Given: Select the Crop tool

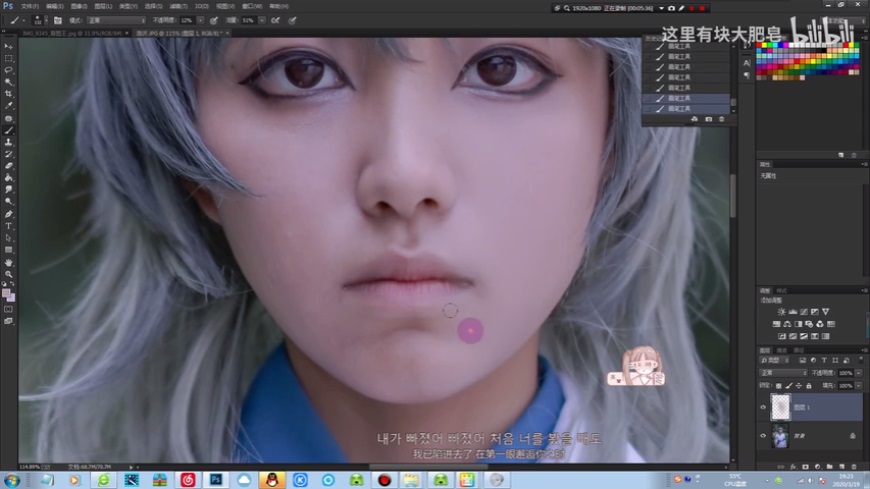Looking at the screenshot, I should [x=8, y=94].
